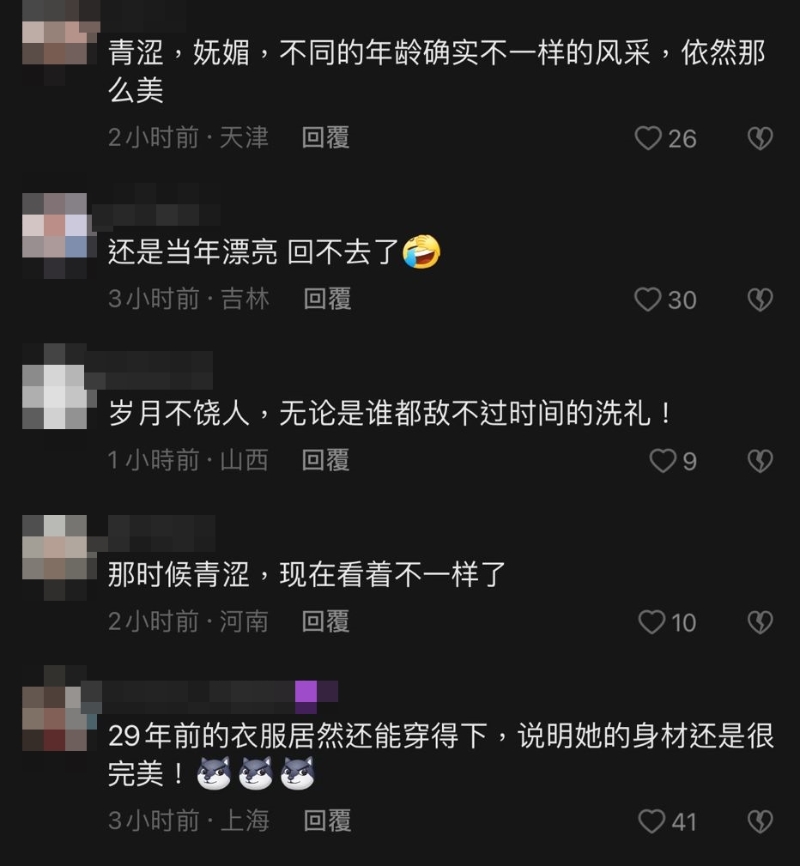The width and height of the screenshot is (800, 866).
Task: Tap broken-heart dislike on Jilin comment
Action: click(x=760, y=300)
